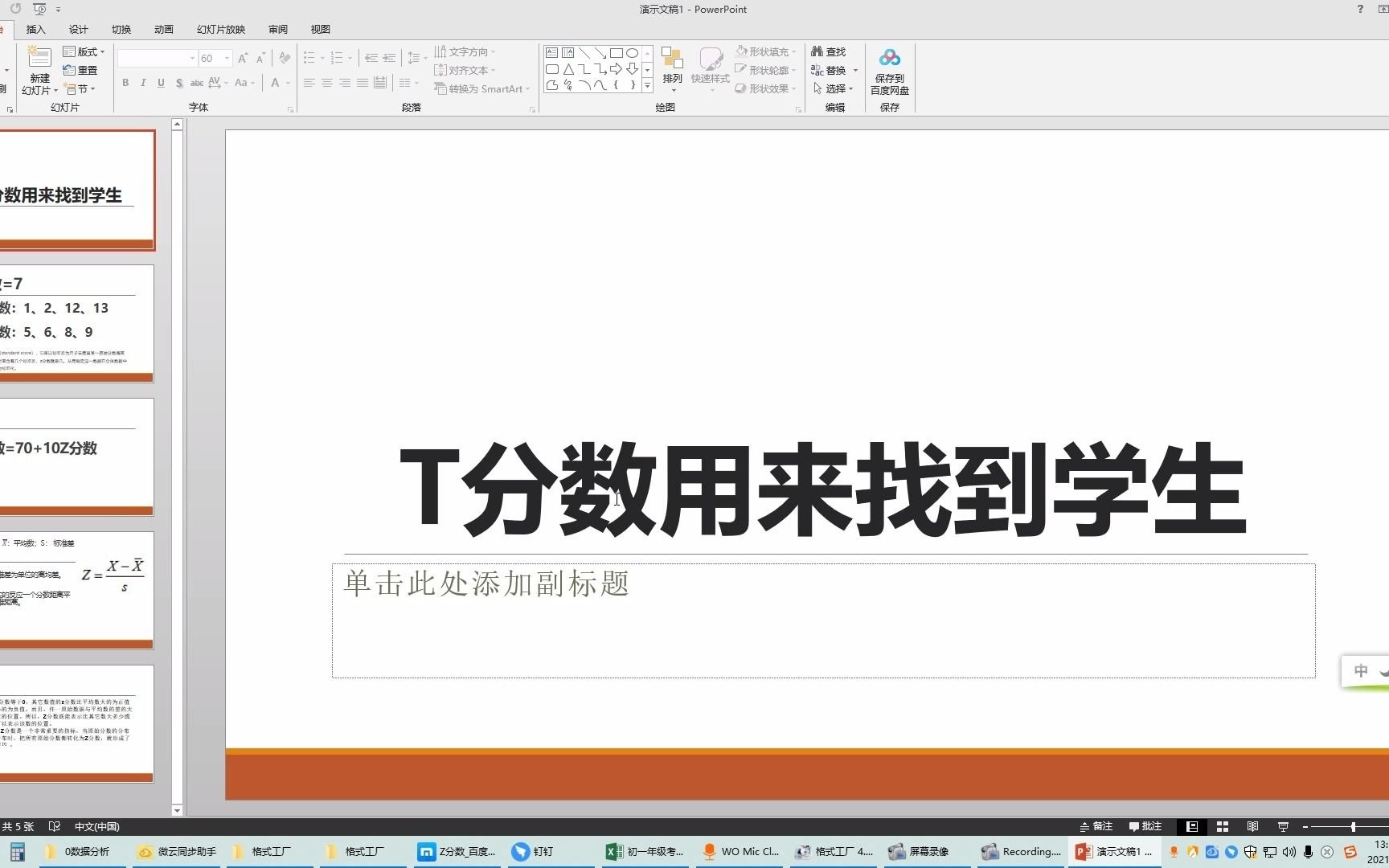Switch to the 设计 ribbon tab
This screenshot has width=1389, height=868.
(x=78, y=29)
